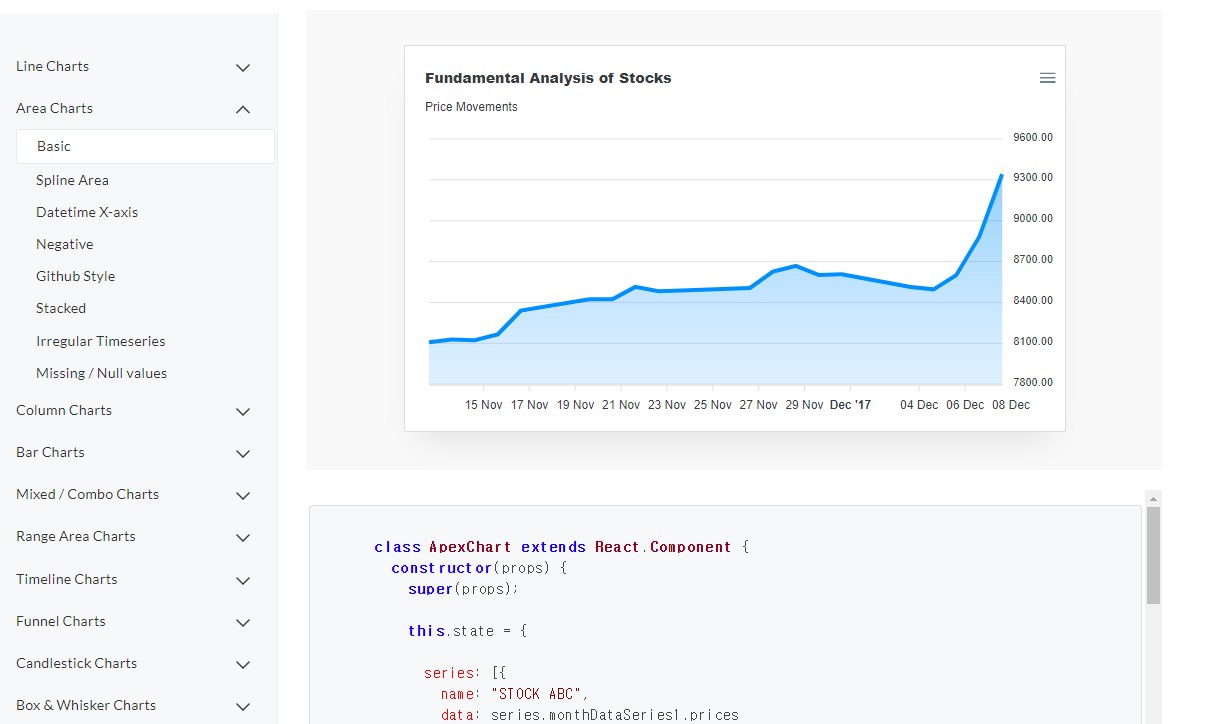Click the 8700.00 y-axis label
Viewport: 1211px width, 724px height.
(x=1033, y=259)
